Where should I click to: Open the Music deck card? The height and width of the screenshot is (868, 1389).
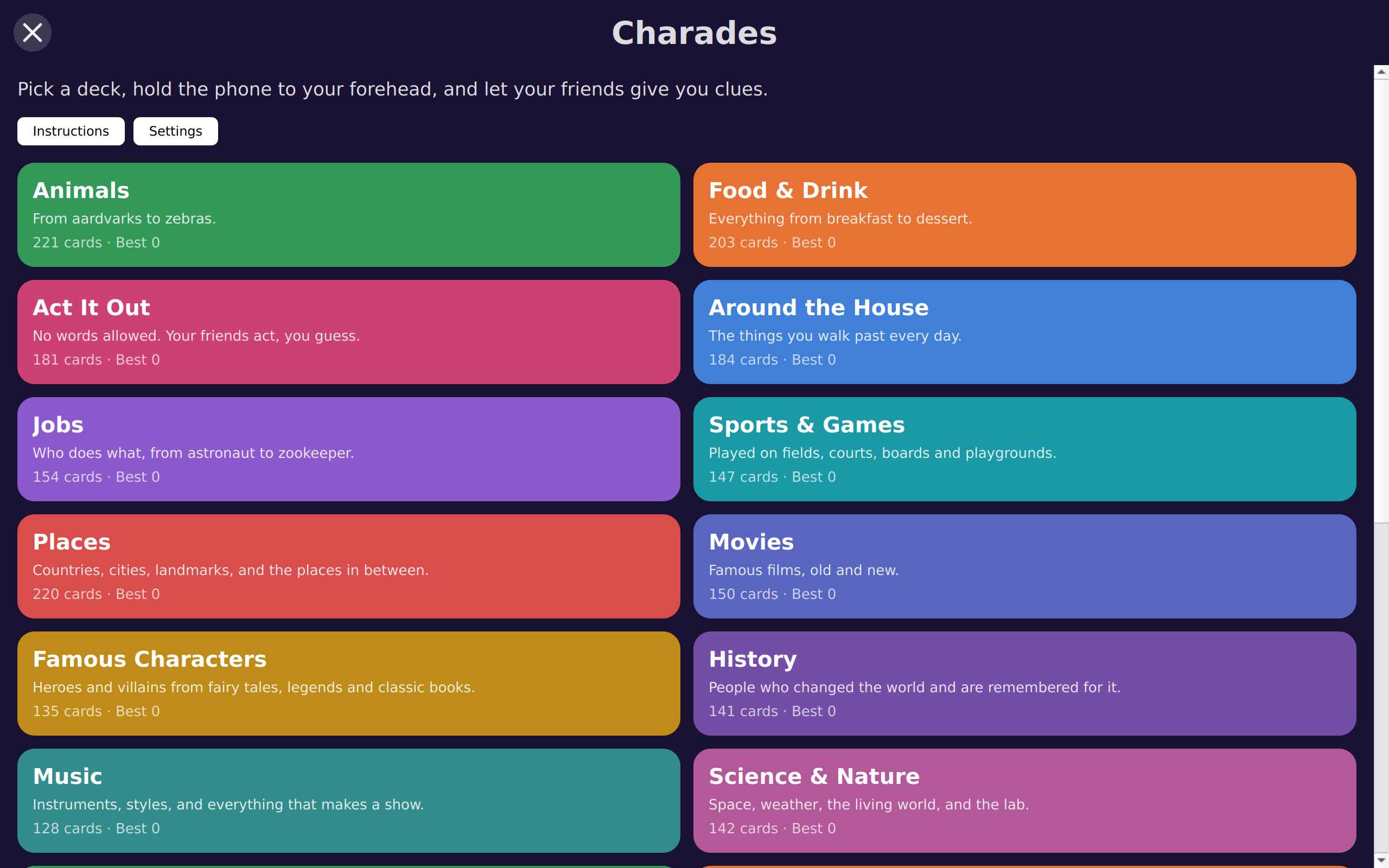coord(348,800)
